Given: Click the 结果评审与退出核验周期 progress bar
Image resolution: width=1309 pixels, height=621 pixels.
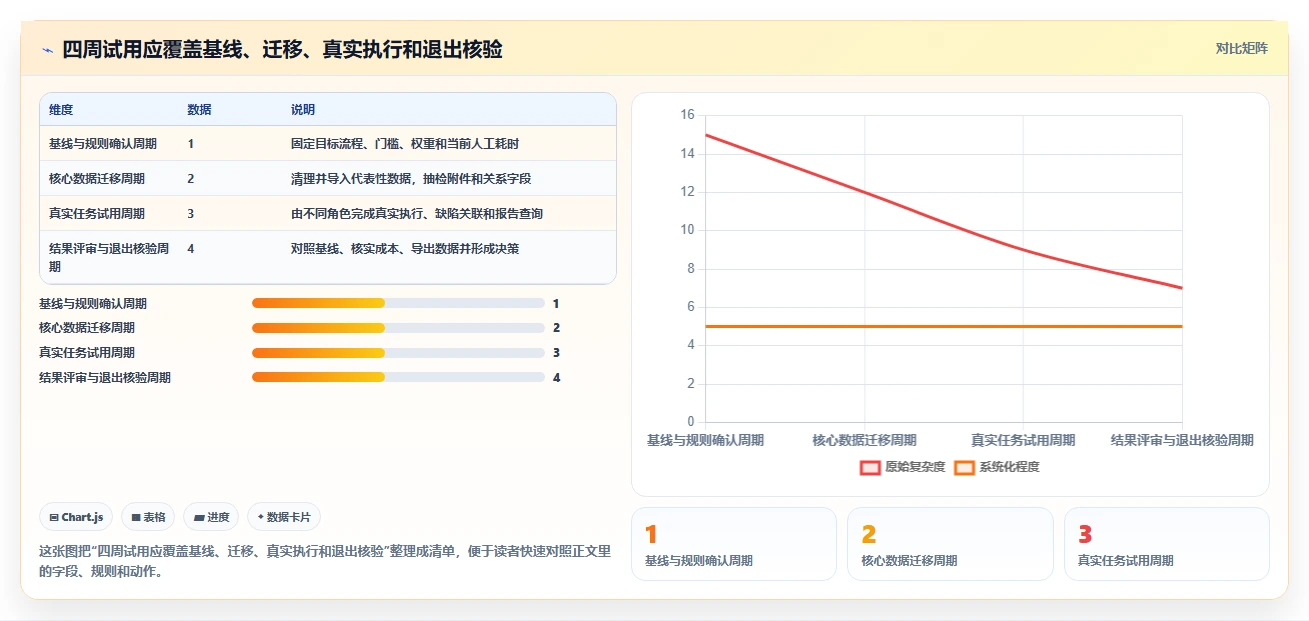Looking at the screenshot, I should click(398, 377).
